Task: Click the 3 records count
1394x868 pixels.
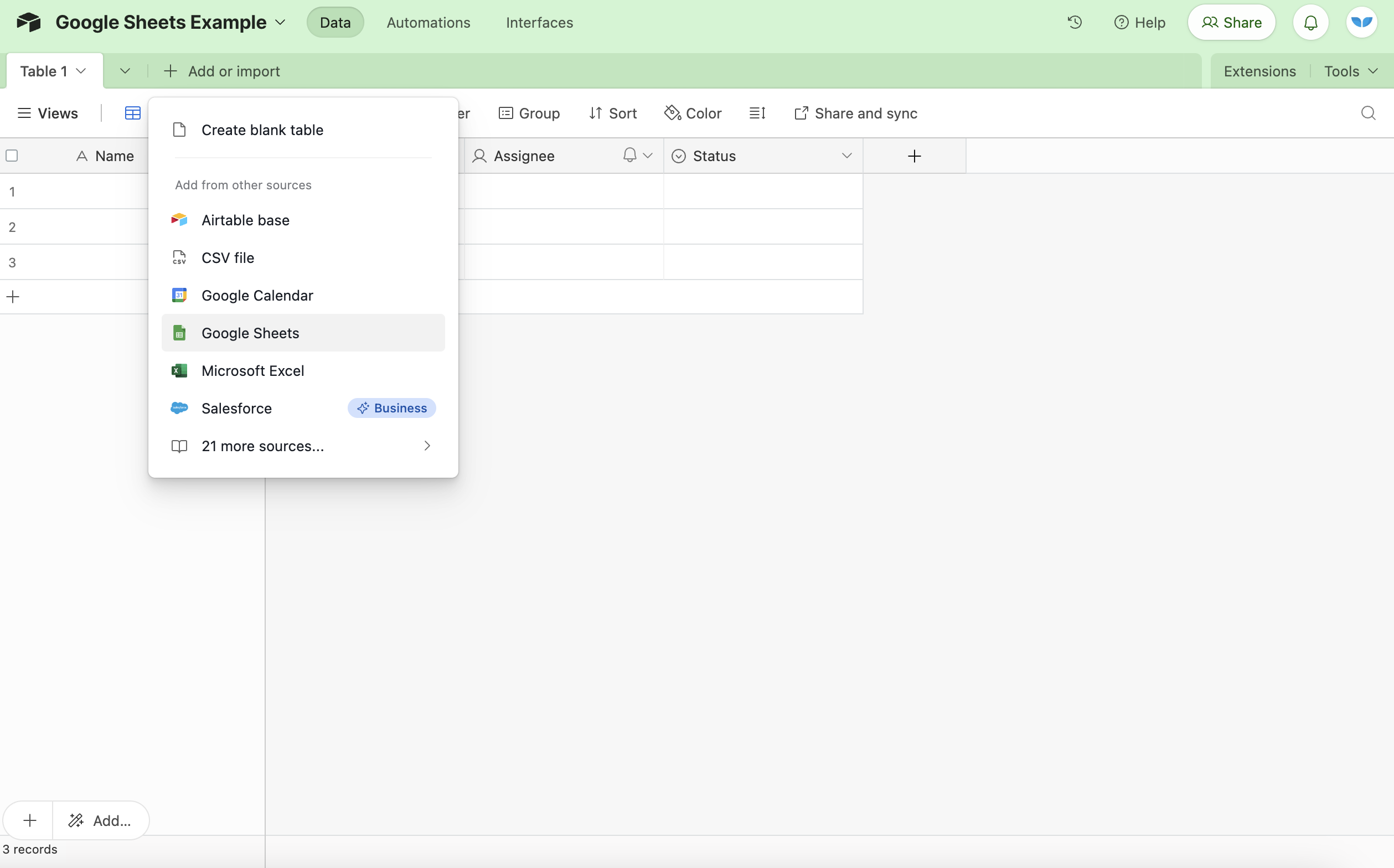Action: click(x=30, y=849)
